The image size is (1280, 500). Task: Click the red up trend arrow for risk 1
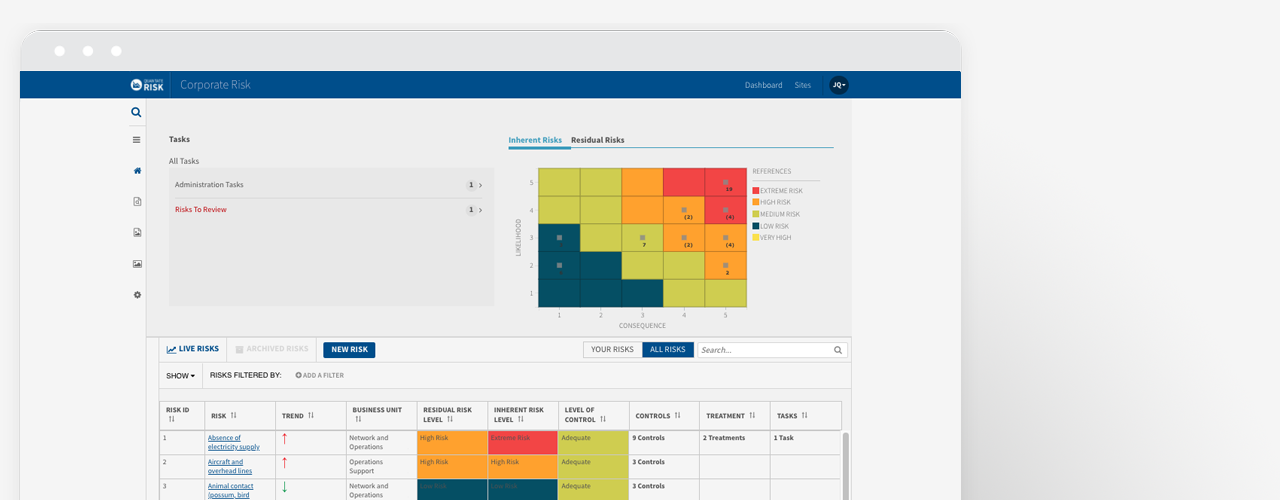click(x=284, y=439)
